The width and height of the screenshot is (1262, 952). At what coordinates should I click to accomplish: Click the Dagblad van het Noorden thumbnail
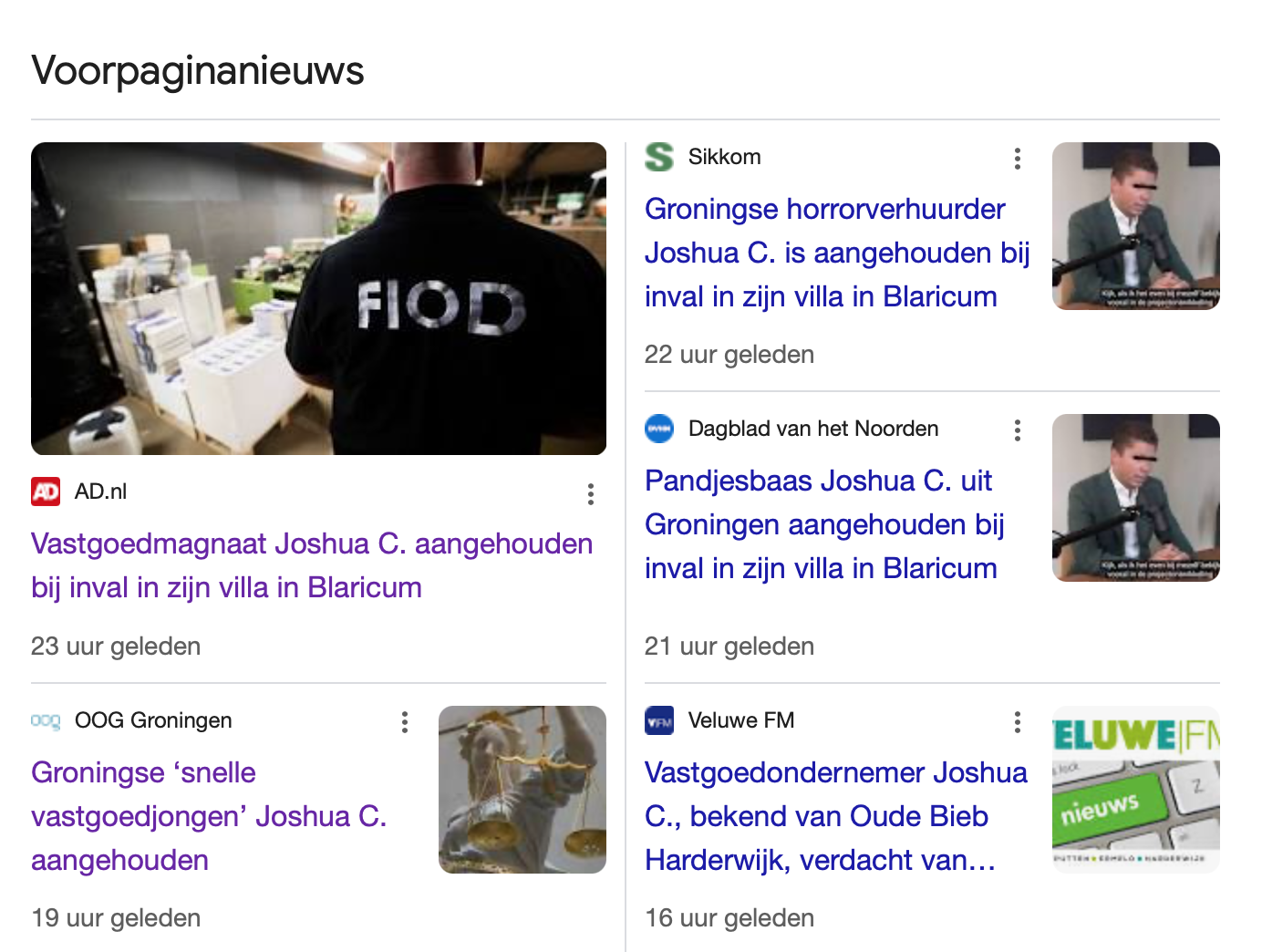(x=1136, y=498)
